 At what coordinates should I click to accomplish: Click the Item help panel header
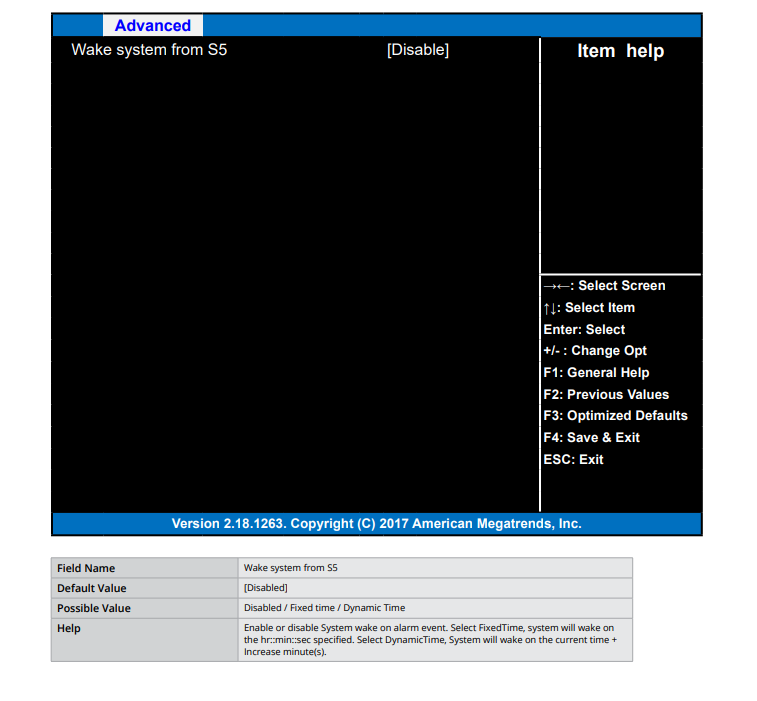(x=620, y=51)
